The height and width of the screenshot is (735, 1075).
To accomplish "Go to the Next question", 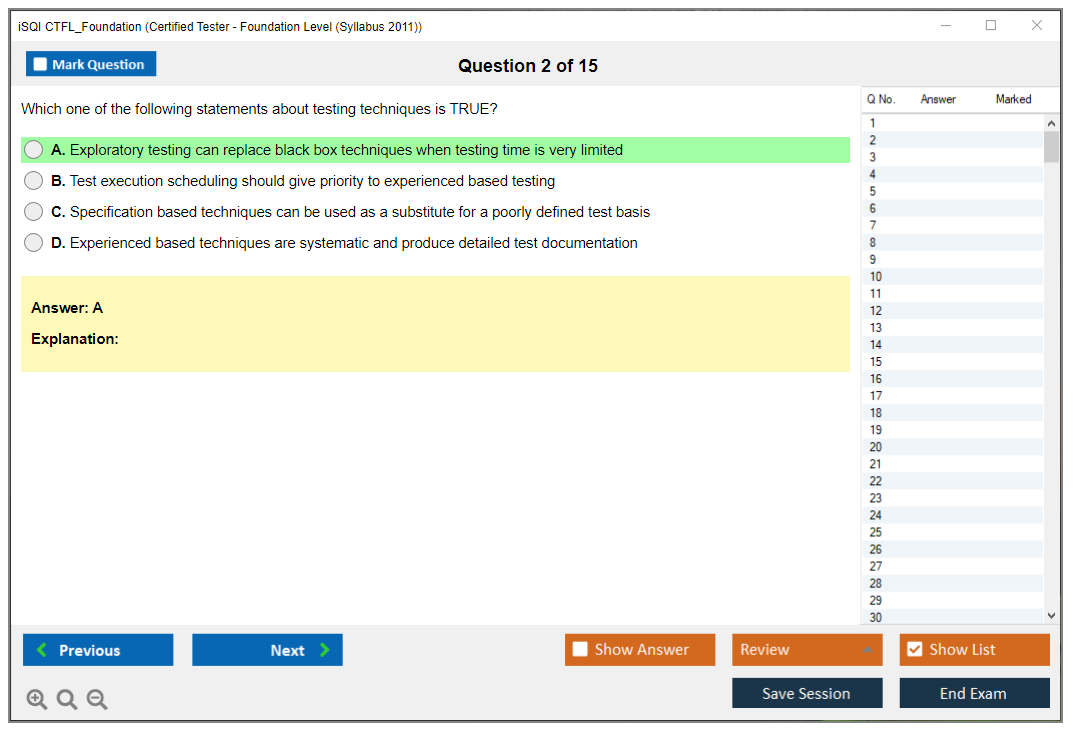I will 267,650.
